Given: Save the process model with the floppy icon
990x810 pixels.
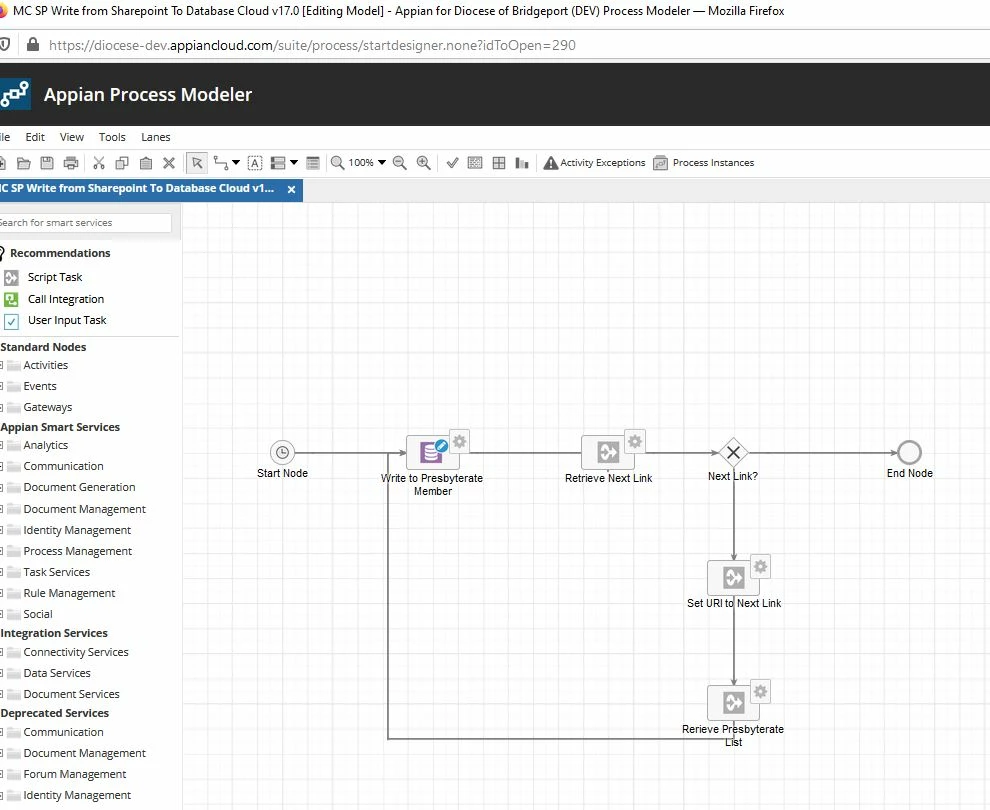Looking at the screenshot, I should click(47, 163).
